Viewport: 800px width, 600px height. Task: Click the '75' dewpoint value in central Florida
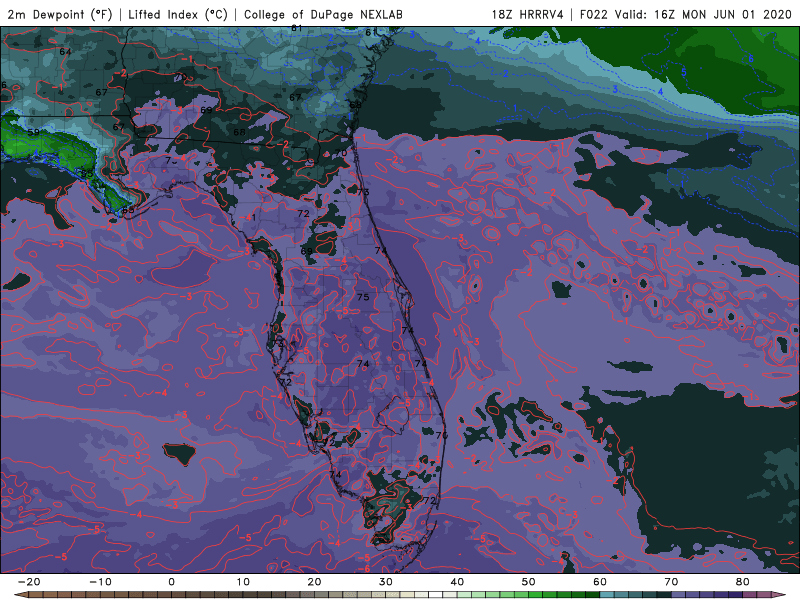click(x=363, y=297)
